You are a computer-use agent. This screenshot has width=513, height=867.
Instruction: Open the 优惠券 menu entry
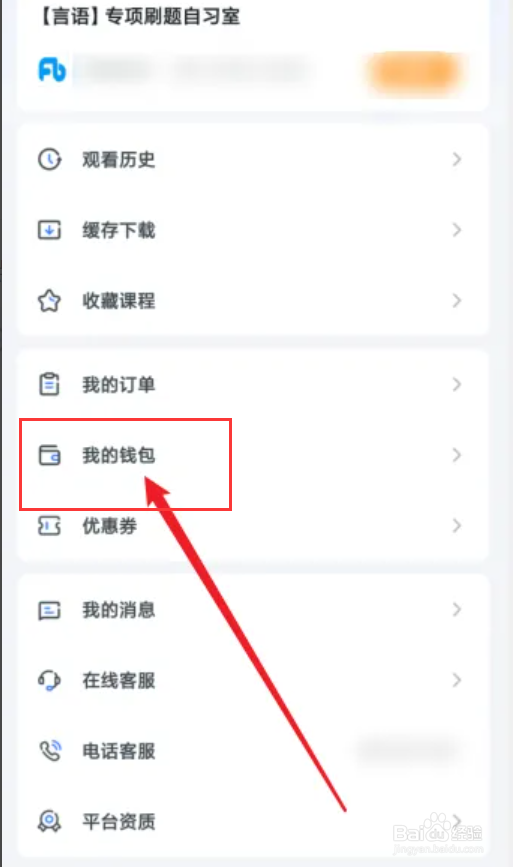click(253, 526)
